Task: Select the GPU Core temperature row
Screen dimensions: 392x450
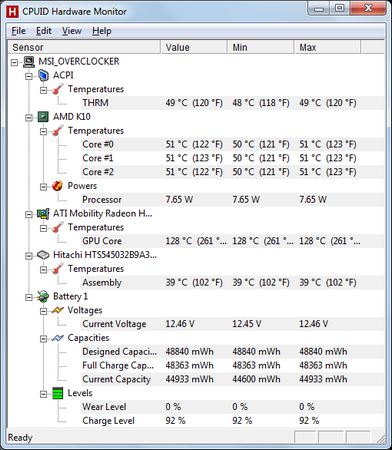Action: point(232,241)
